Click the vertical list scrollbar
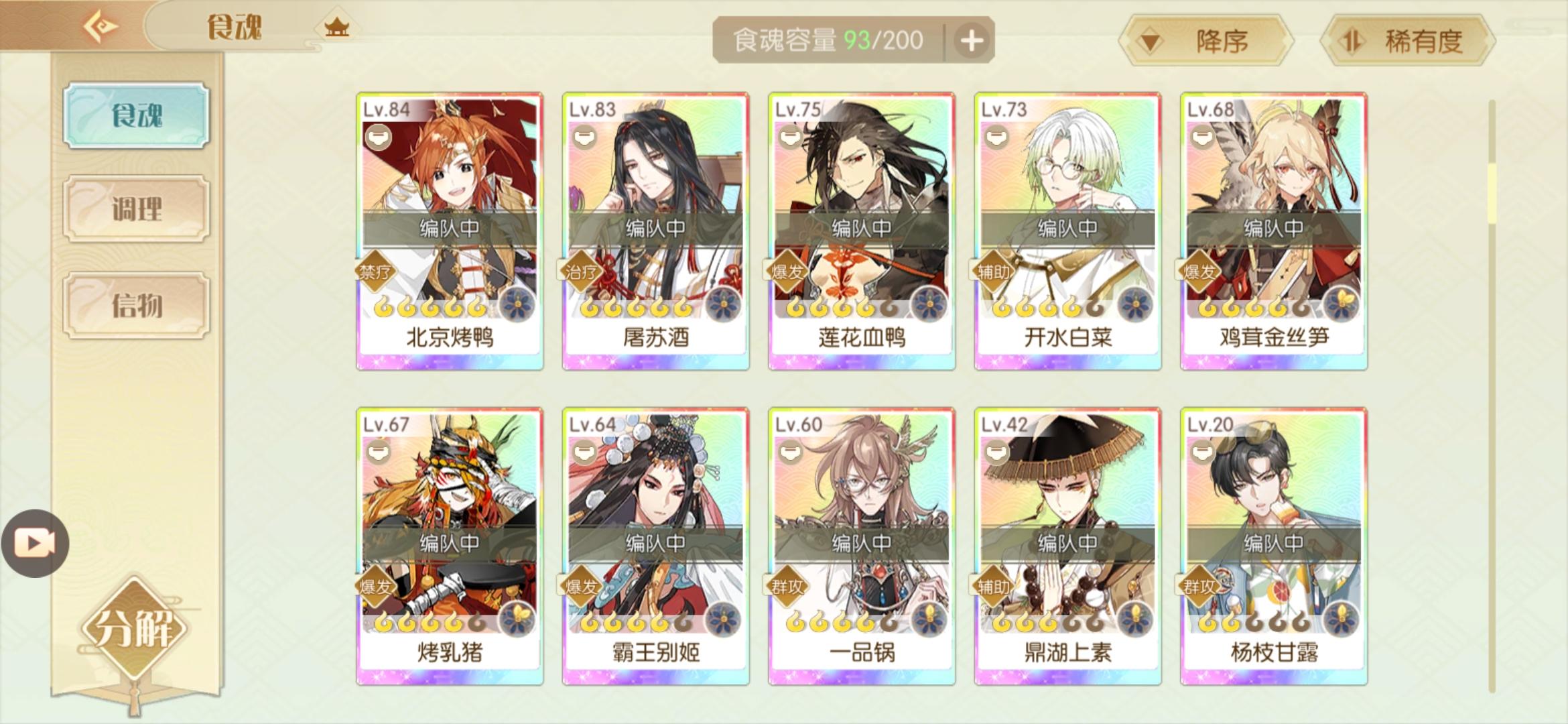Image resolution: width=1568 pixels, height=724 pixels. [1492, 396]
